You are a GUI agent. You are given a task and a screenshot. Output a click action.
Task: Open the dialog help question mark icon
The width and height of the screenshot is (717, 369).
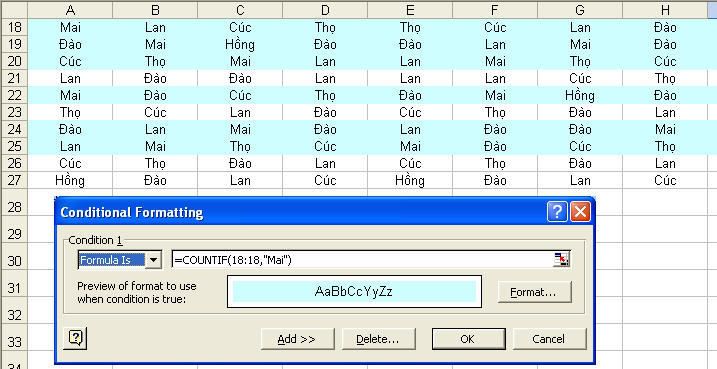tap(556, 212)
